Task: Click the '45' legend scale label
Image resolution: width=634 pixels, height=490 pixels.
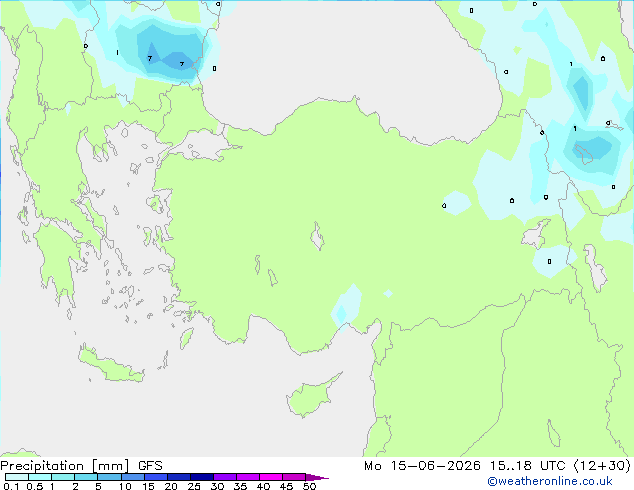Action: [x=286, y=486]
